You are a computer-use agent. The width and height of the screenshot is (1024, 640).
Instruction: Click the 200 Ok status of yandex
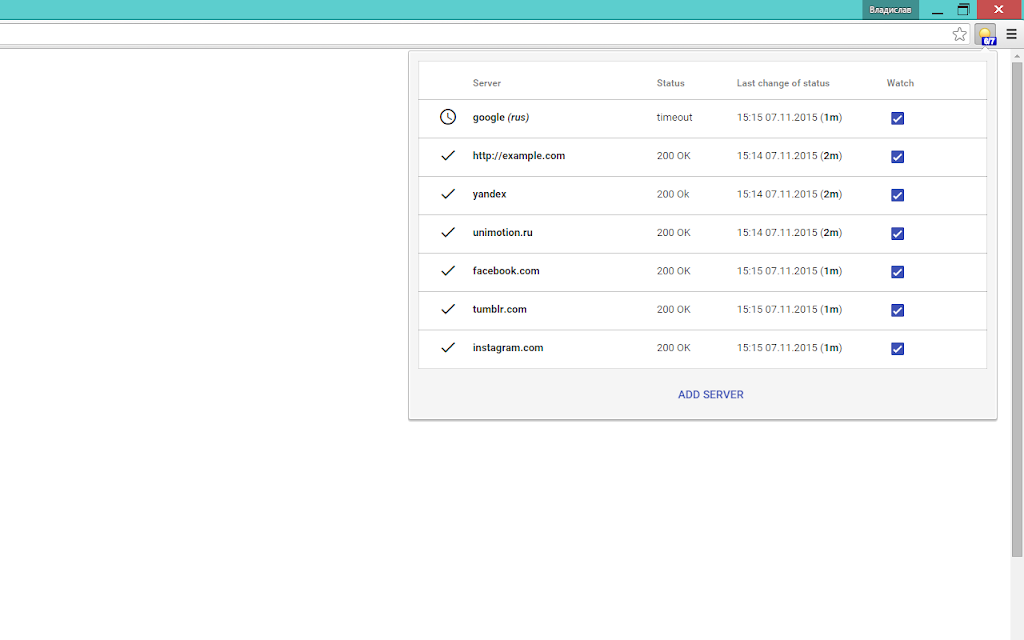coord(673,194)
